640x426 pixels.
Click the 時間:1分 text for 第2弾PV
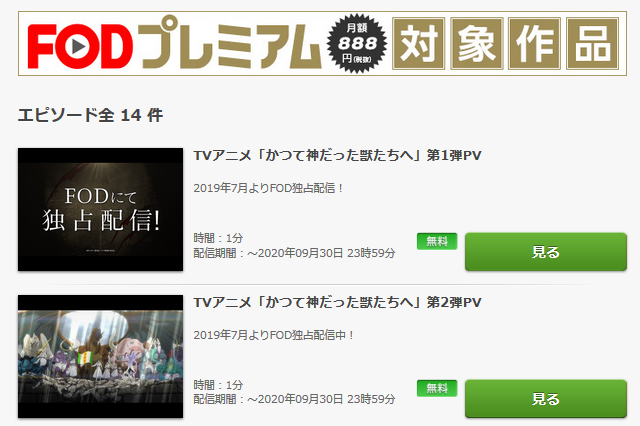218,384
